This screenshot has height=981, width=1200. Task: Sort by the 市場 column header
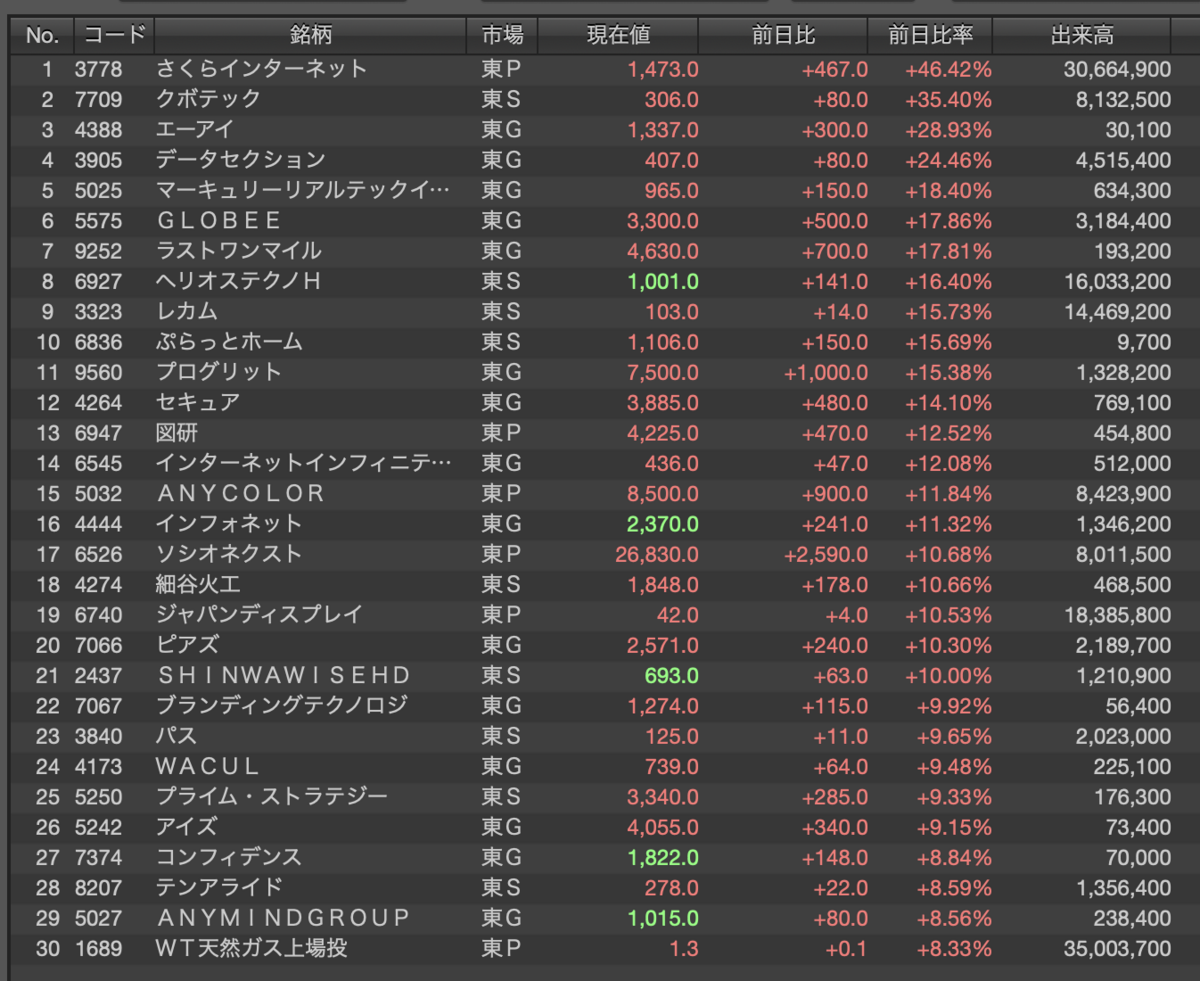[502, 36]
